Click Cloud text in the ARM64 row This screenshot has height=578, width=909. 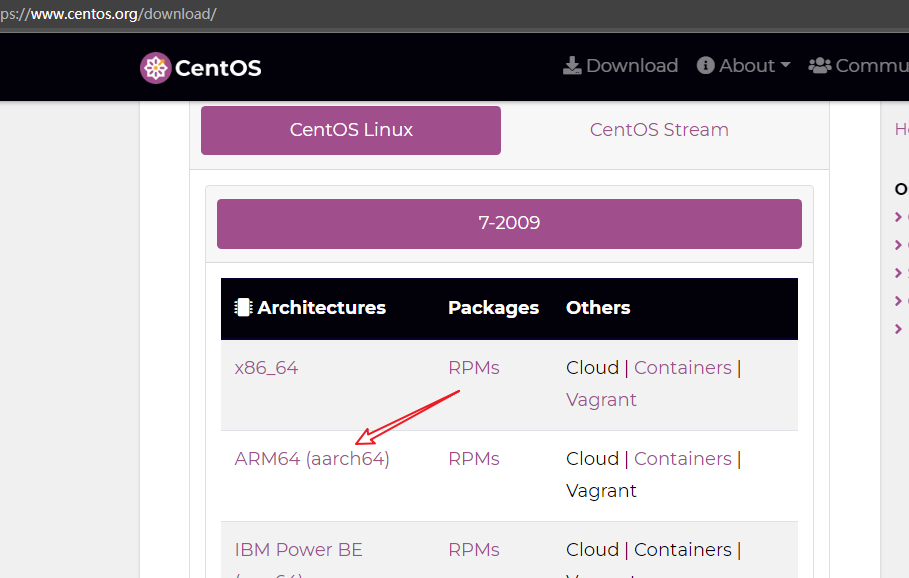(592, 459)
